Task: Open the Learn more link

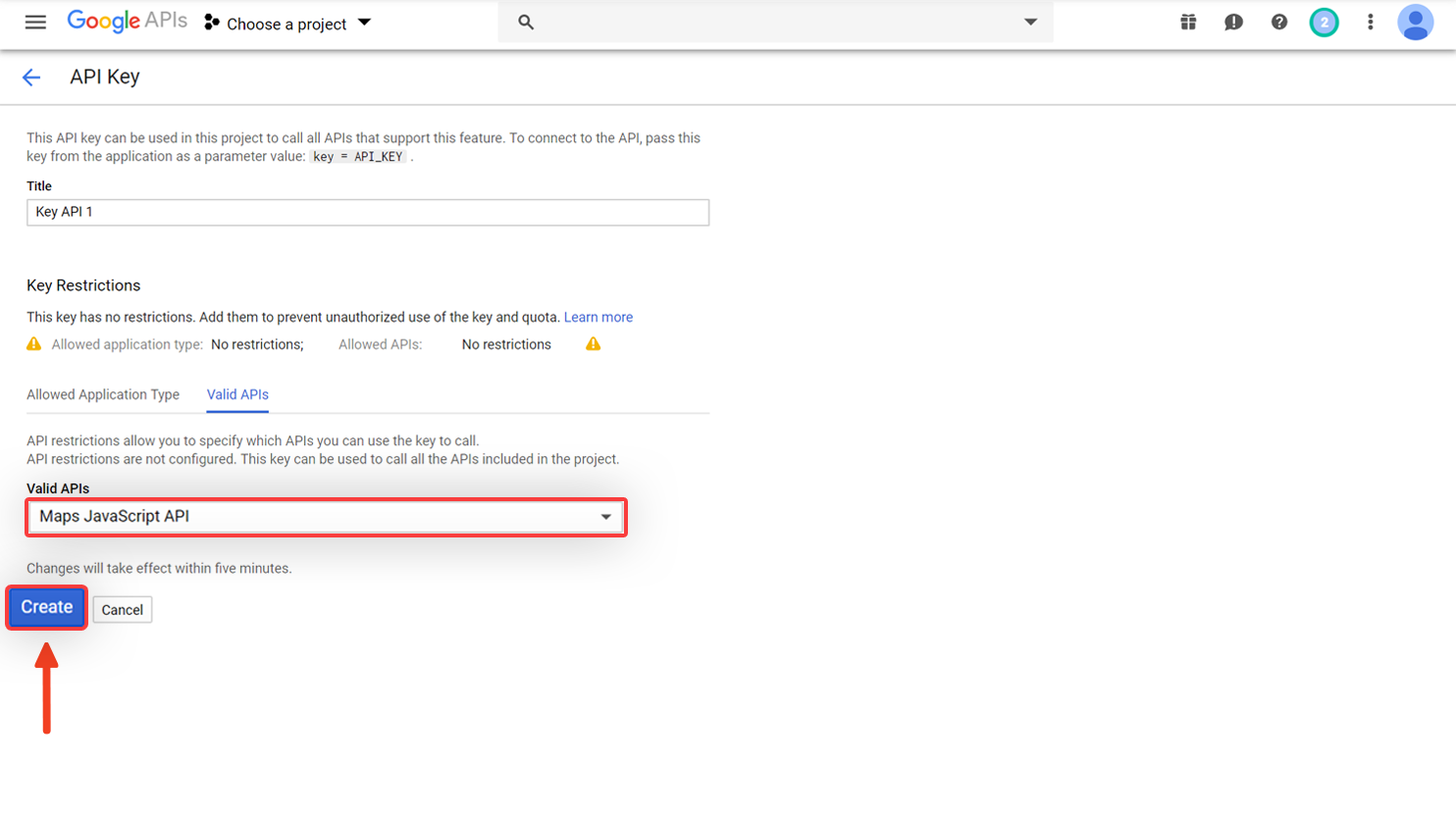Action: click(x=598, y=317)
